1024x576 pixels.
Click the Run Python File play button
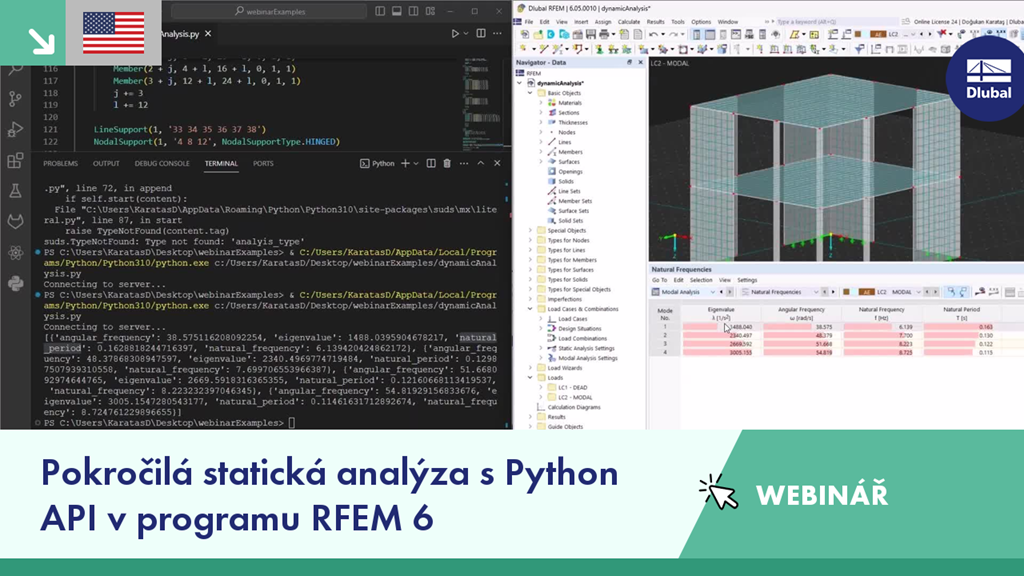455,33
